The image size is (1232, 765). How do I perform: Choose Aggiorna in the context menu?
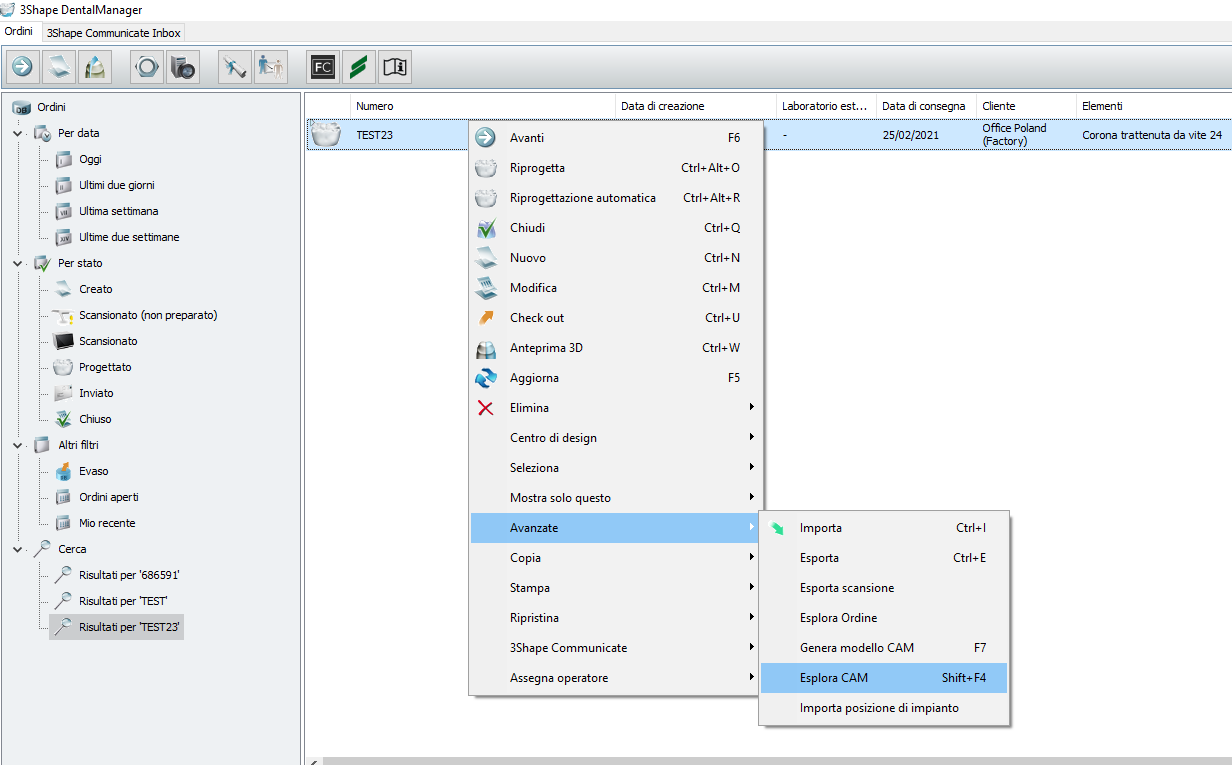tap(616, 378)
